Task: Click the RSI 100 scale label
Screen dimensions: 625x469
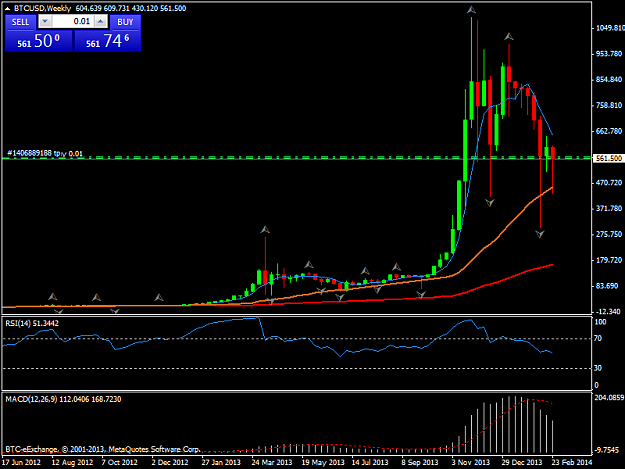Action: point(600,322)
